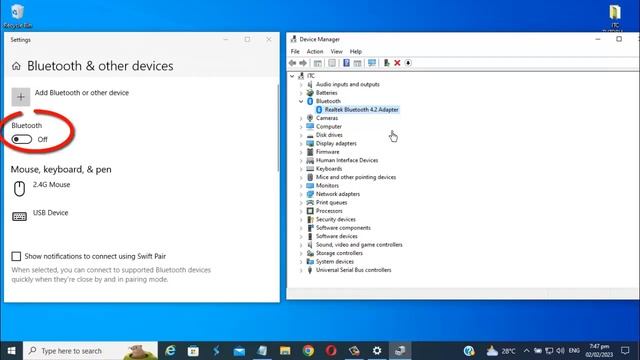This screenshot has width=640, height=360.
Task: Collapse the Bluetooth category
Action: coord(301,101)
